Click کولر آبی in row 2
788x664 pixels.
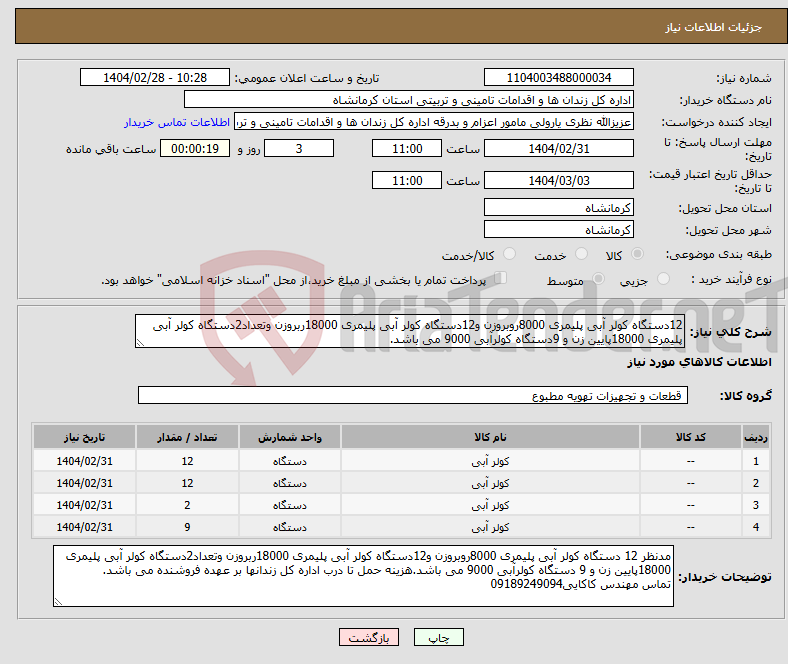tap(490, 483)
